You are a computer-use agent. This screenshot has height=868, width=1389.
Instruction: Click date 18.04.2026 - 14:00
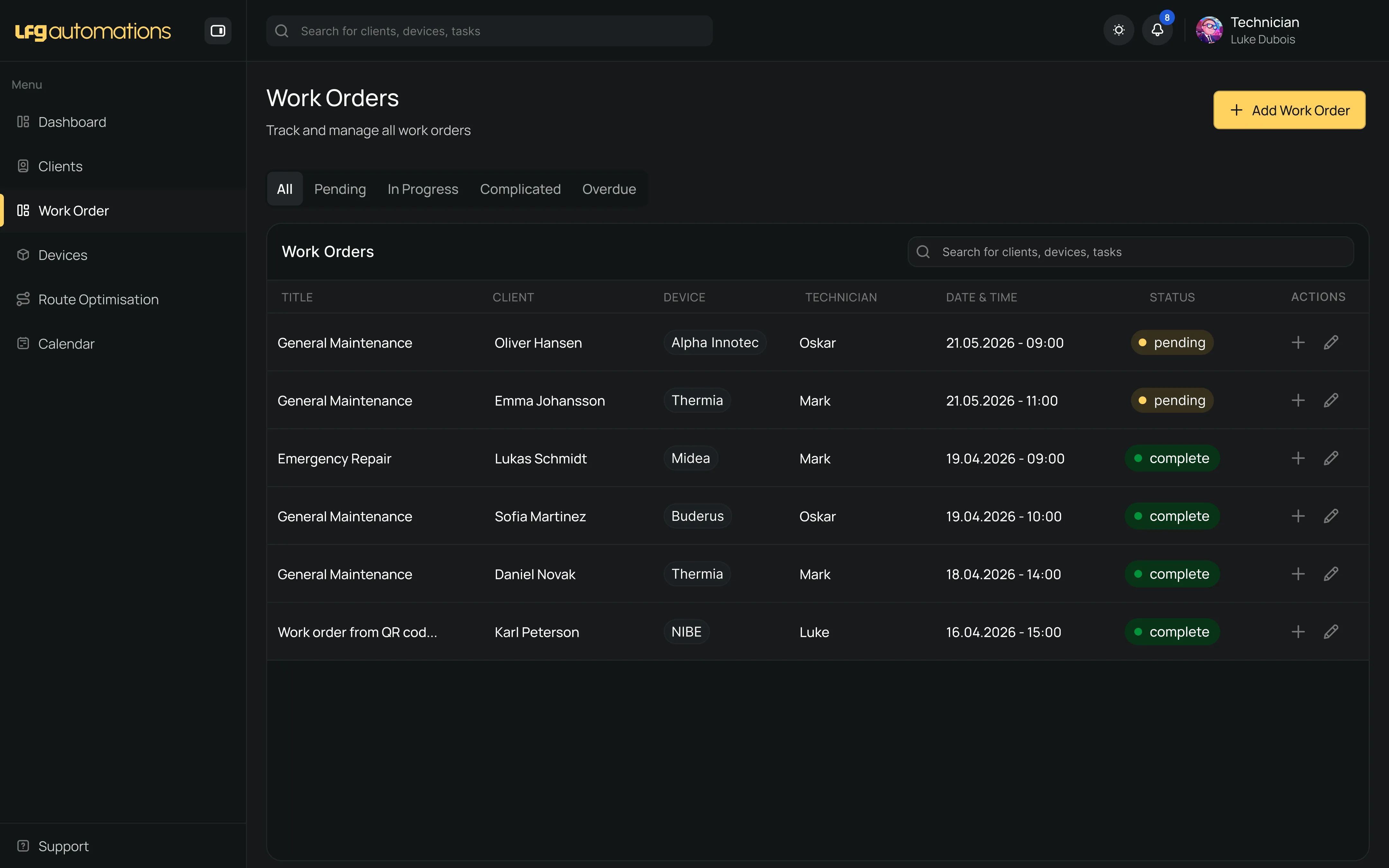tap(1003, 574)
